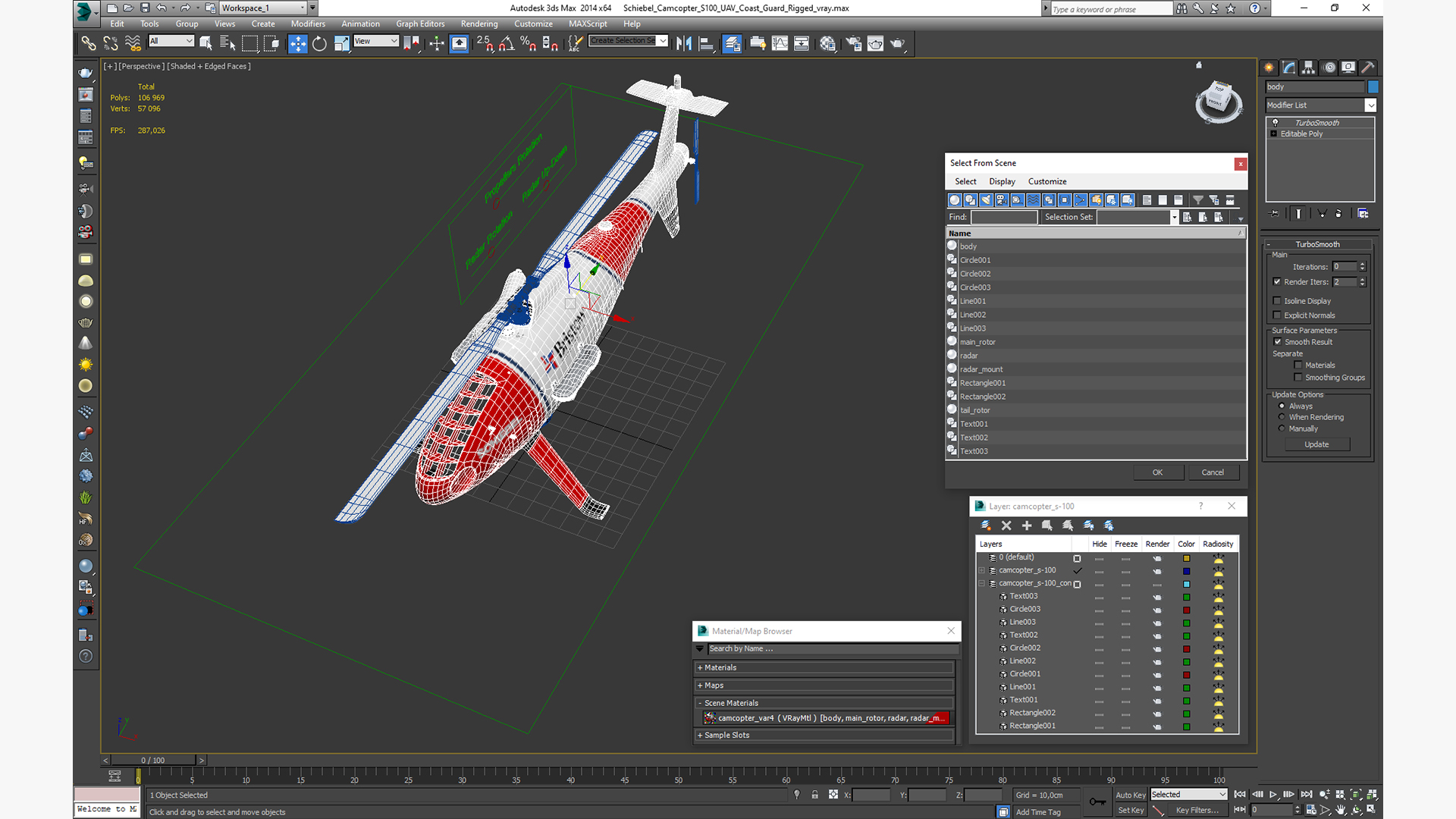1456x819 pixels.
Task: Open the Display menu in Select From Scene
Action: point(1001,181)
